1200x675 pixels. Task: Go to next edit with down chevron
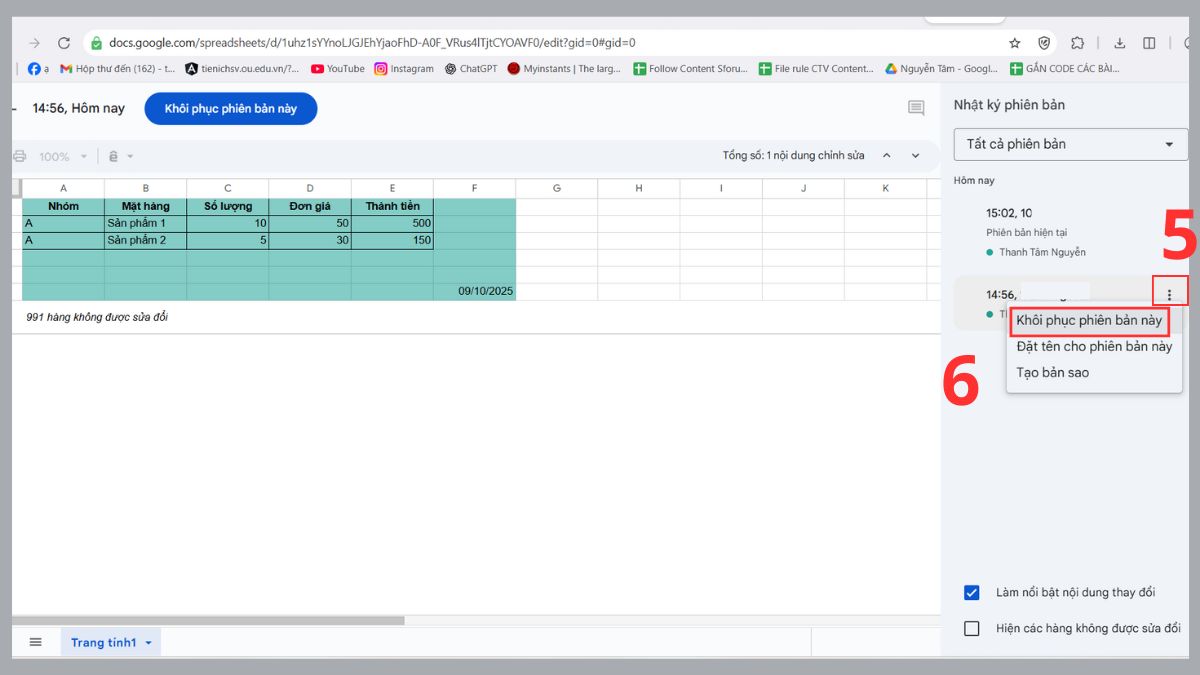tap(915, 156)
